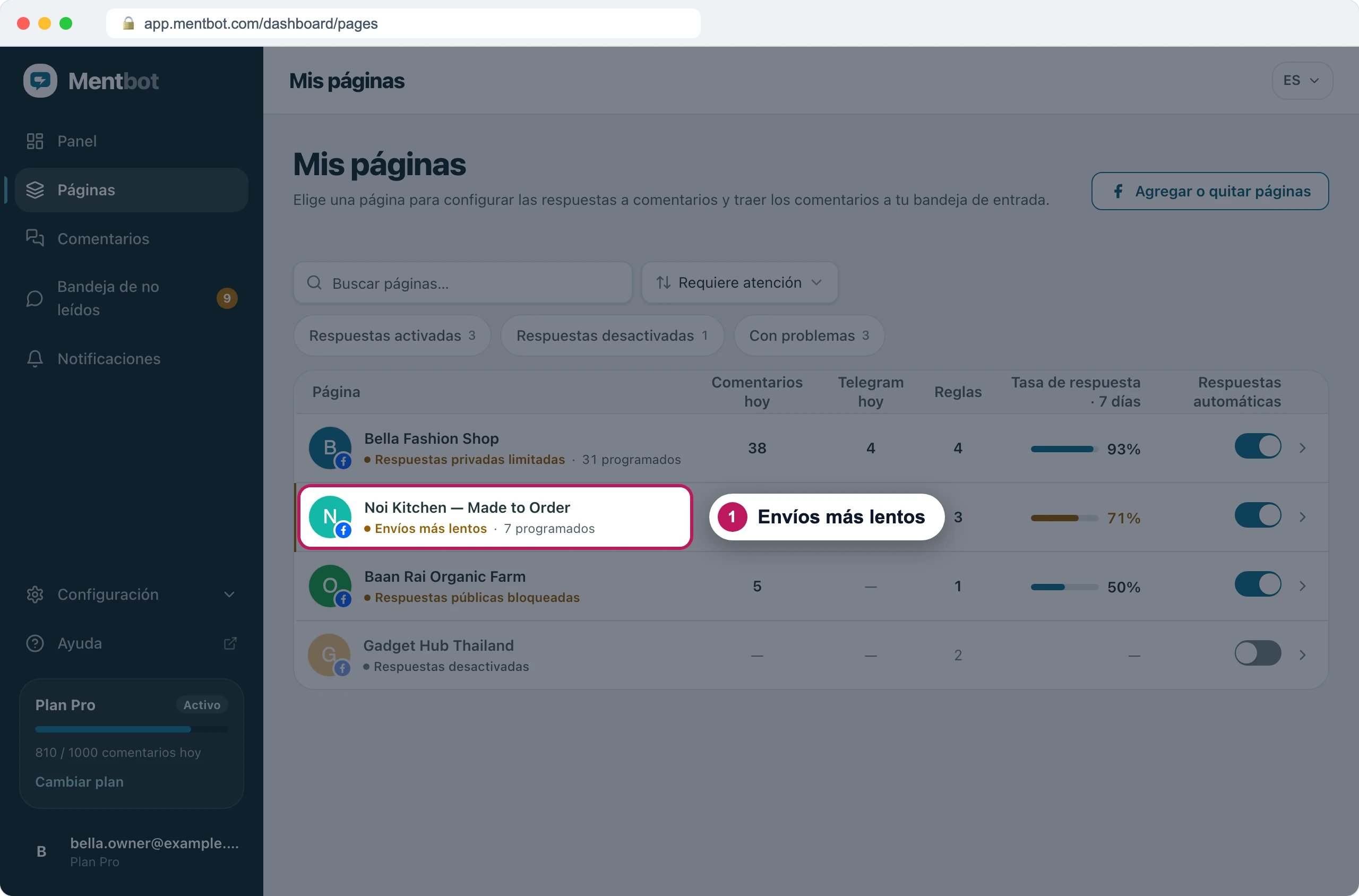
Task: Filter by Con problemas
Action: [808, 335]
